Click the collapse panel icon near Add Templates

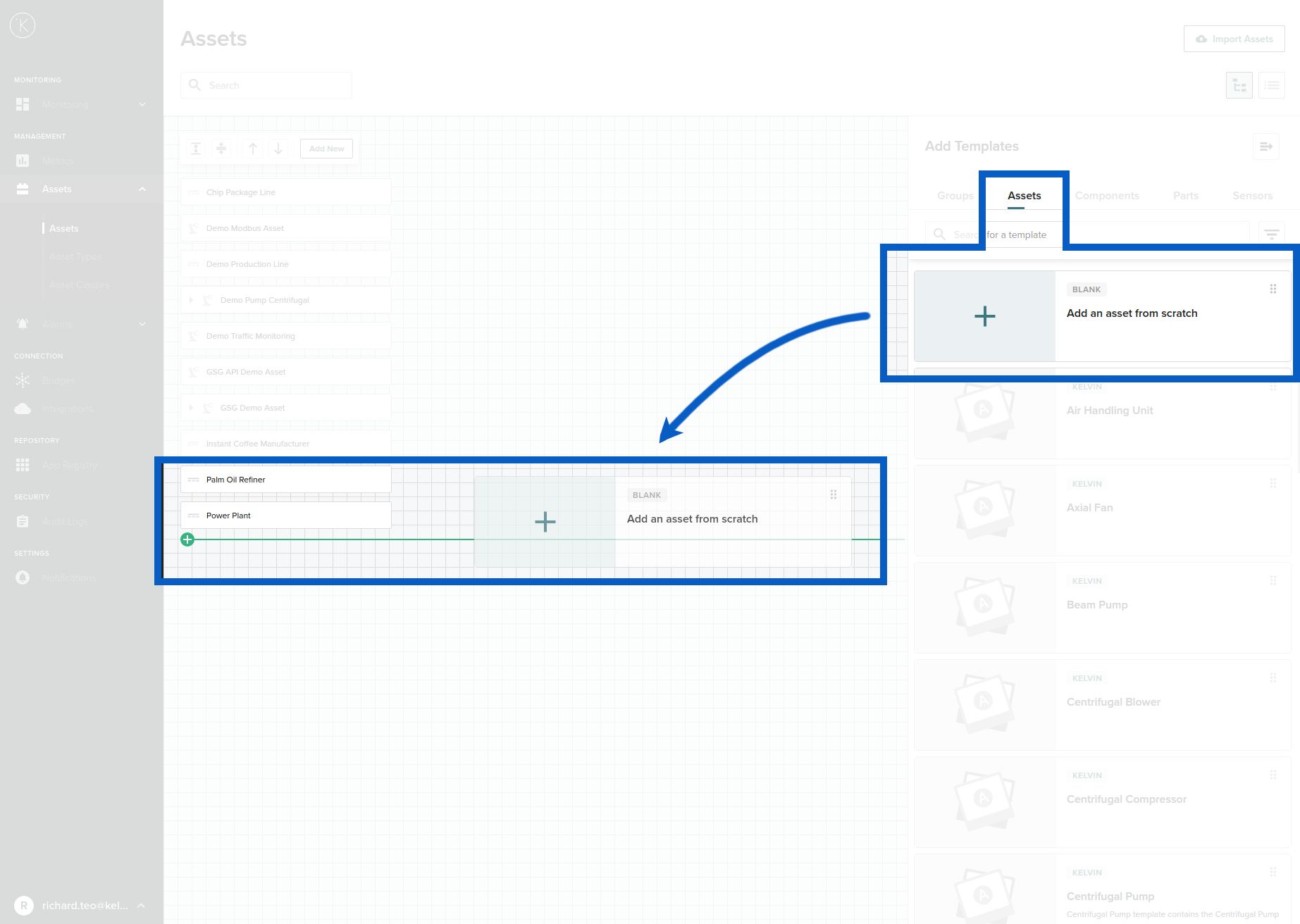[x=1265, y=146]
